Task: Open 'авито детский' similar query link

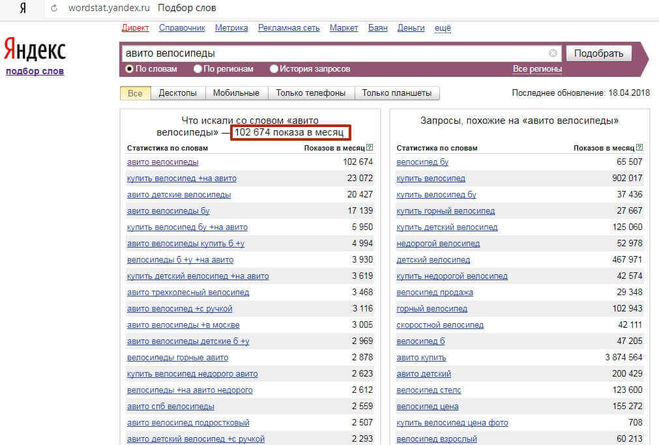Action: tap(424, 374)
